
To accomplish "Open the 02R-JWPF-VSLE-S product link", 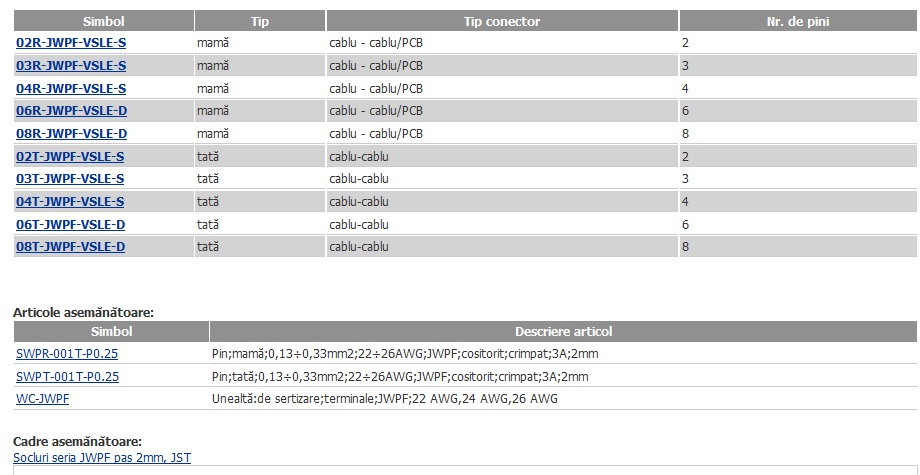I will (x=71, y=43).
